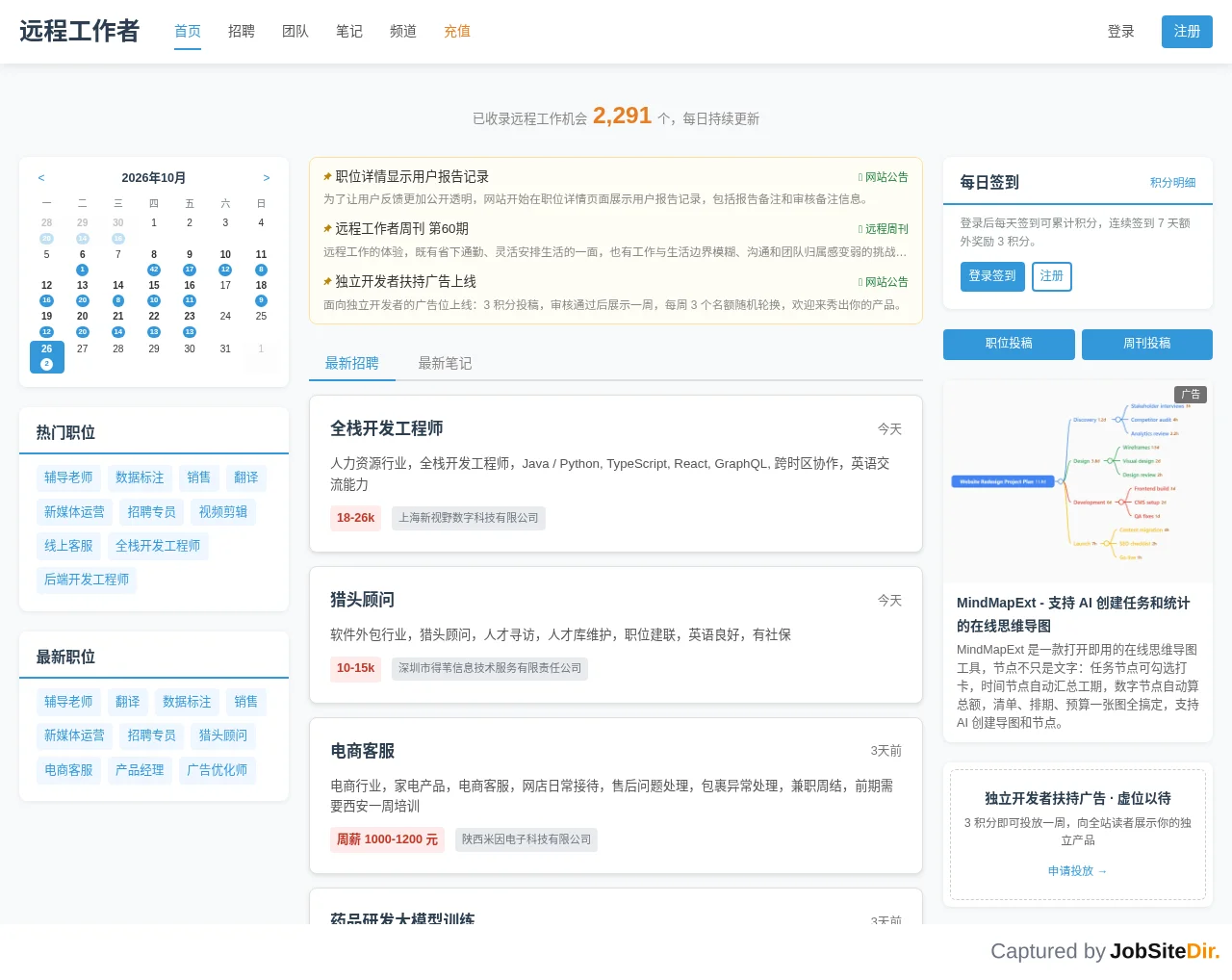Screen dimensions: 1232x980
Task: Click the blue 注册 button in header
Action: point(1187,32)
